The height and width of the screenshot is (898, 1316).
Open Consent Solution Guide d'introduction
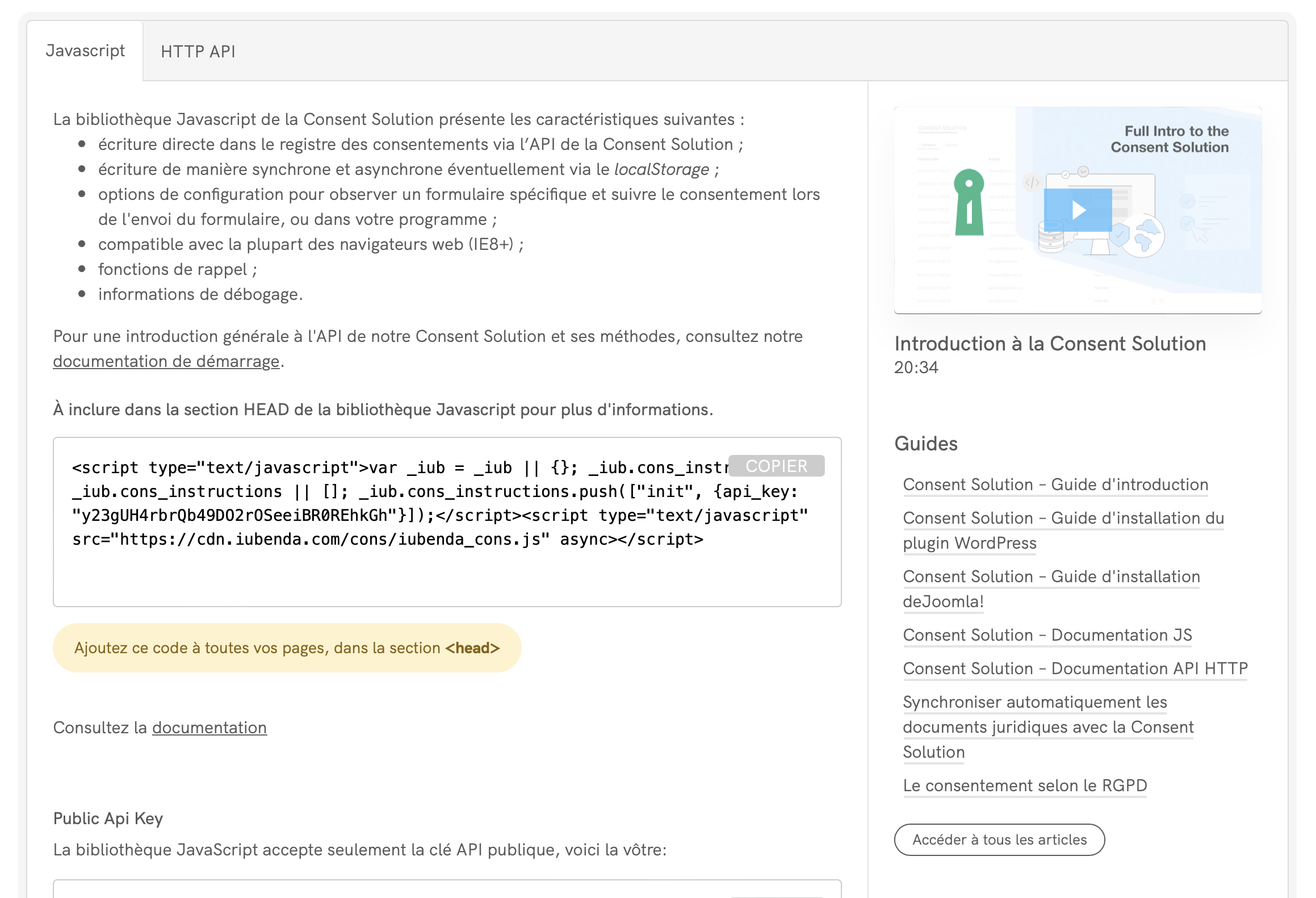click(x=1055, y=484)
